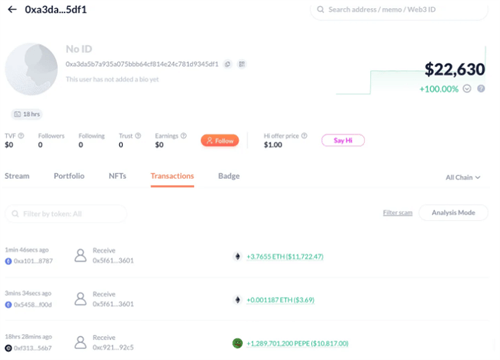Focus the Search address / memo / Web3 ID field
500x360 pixels.
(x=399, y=10)
